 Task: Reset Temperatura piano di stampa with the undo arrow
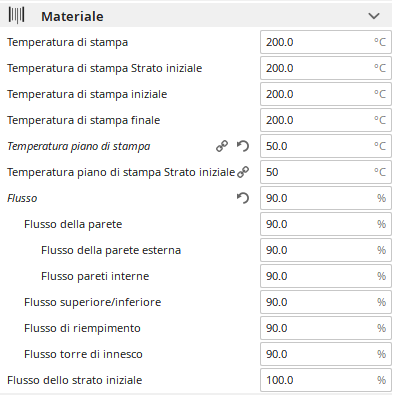[x=243, y=146]
